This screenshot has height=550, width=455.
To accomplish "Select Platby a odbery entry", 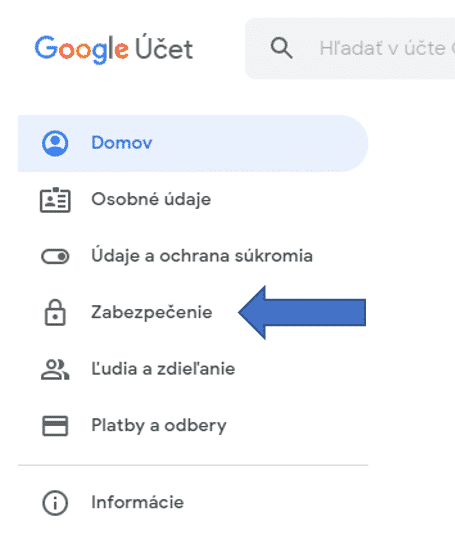I will tap(159, 425).
